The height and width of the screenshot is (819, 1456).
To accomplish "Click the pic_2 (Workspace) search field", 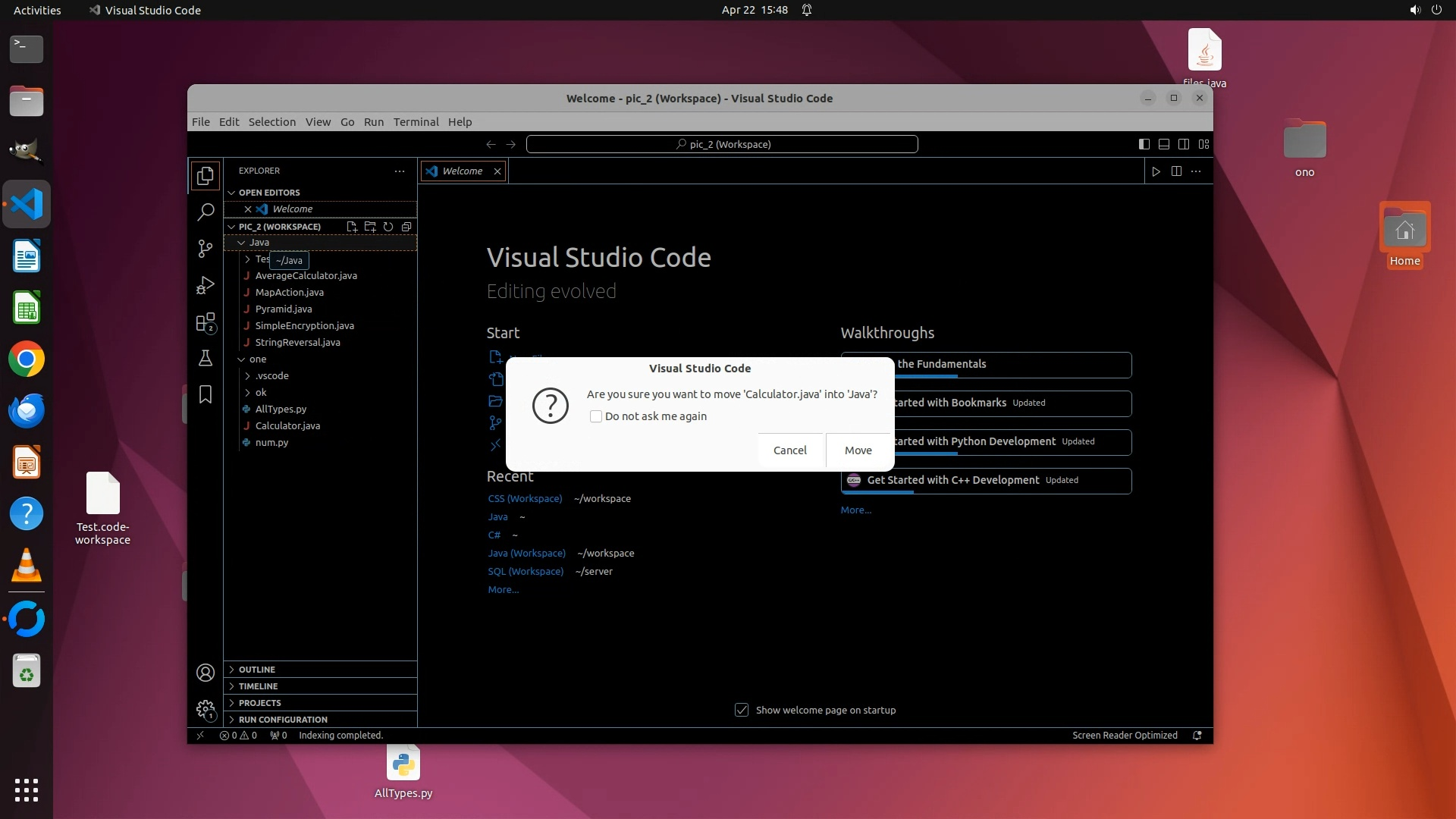I will tap(722, 144).
